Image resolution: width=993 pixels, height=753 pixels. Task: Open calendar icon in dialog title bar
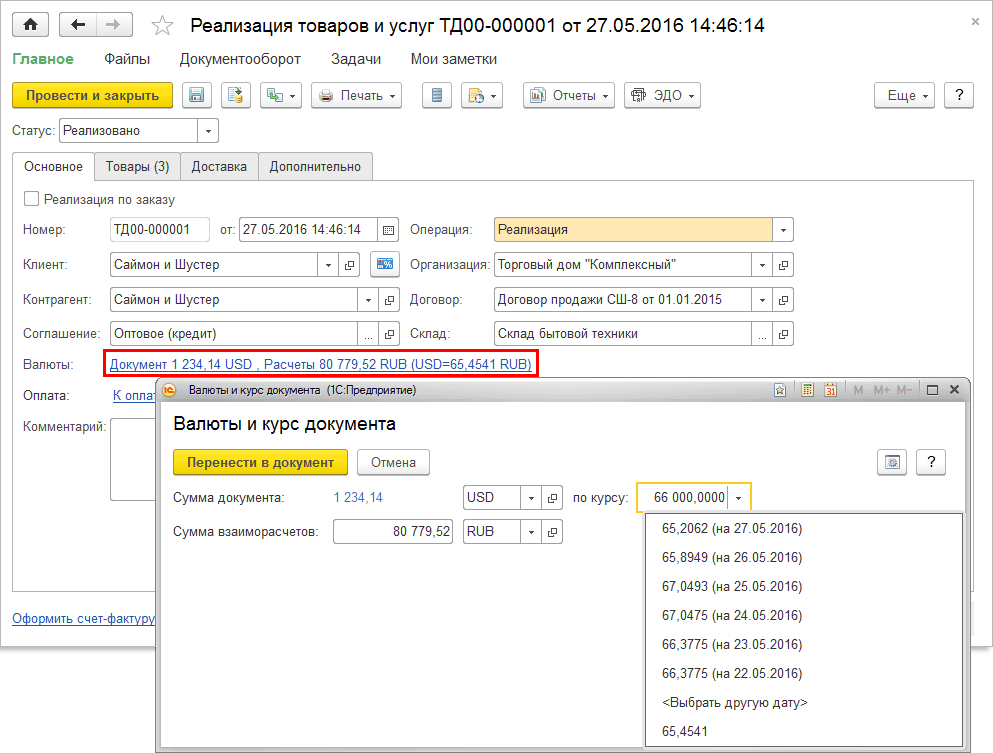(830, 390)
